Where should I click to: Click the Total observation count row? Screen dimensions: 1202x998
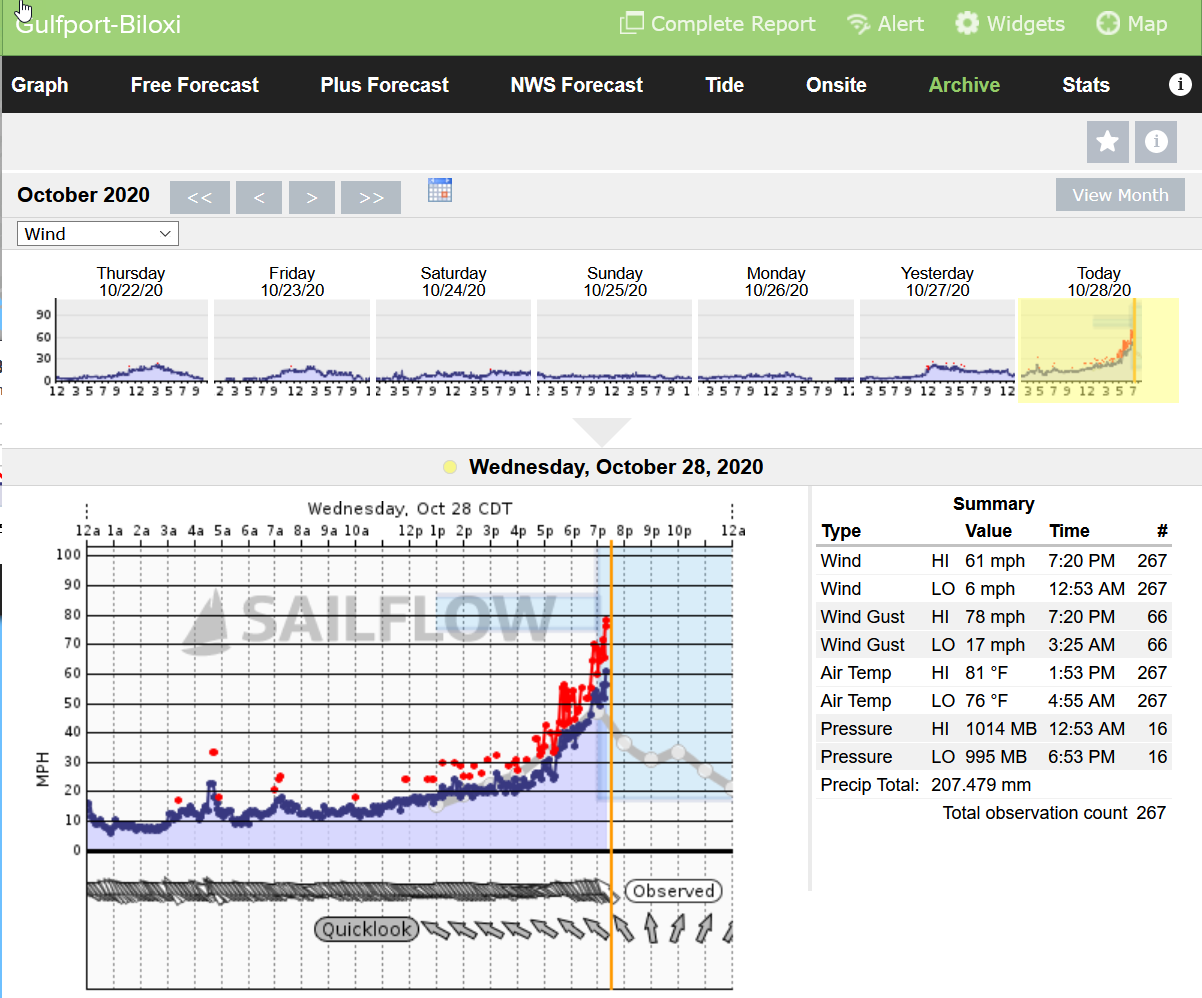coord(1054,813)
